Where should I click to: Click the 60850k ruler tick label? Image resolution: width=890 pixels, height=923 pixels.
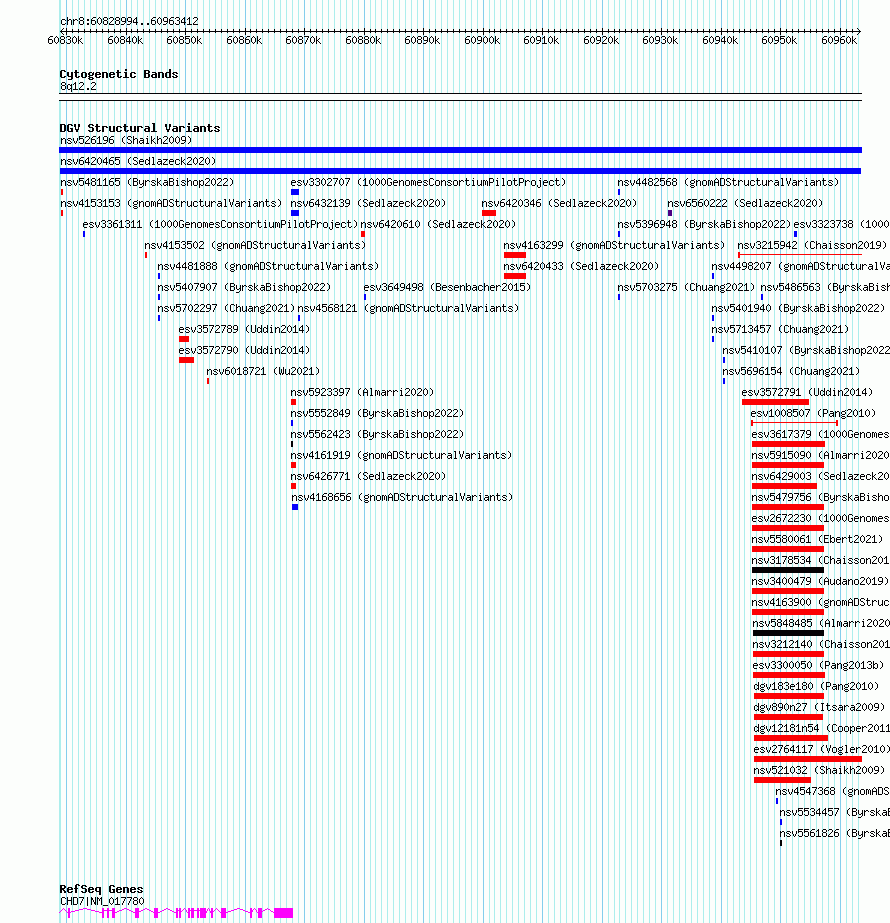184,41
